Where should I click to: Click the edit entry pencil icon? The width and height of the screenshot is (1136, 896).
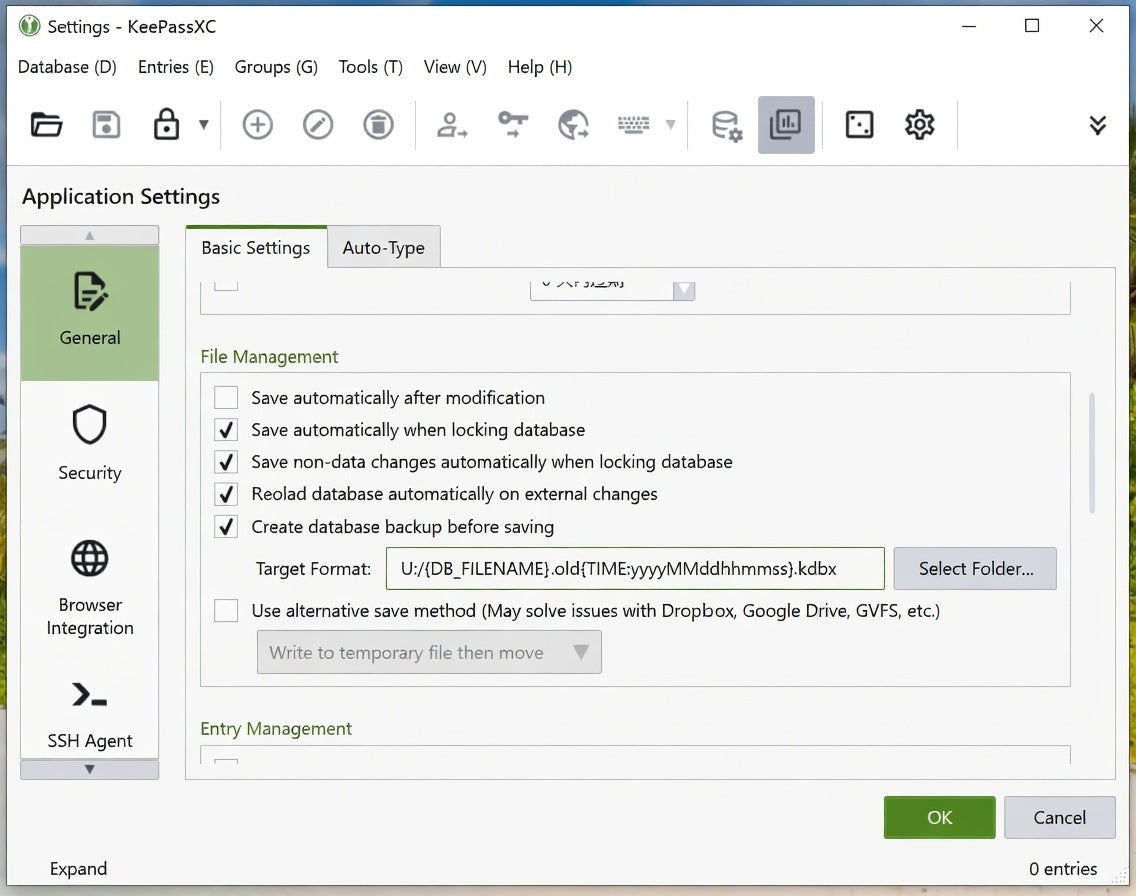(x=317, y=125)
